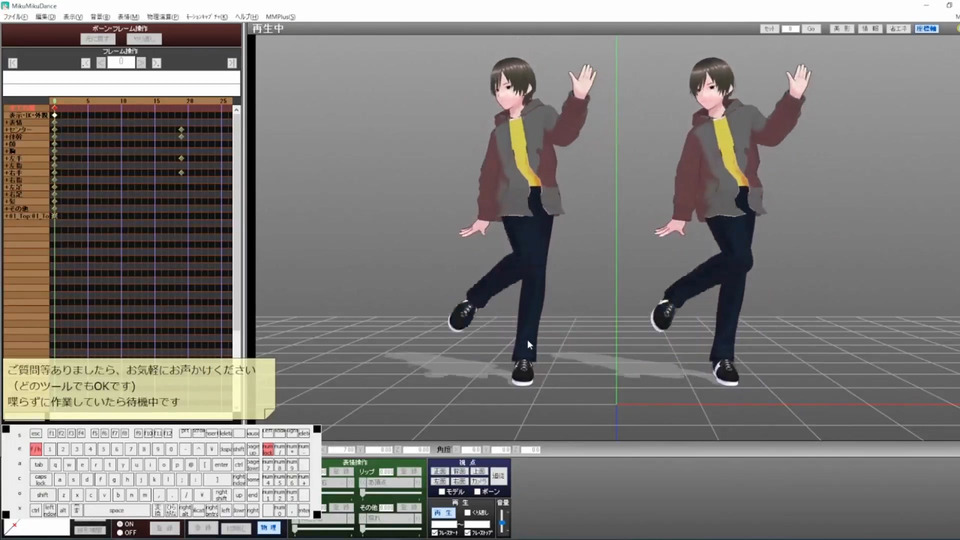The width and height of the screenshot is (960, 540).
Task: Toggle the モデル checkbox in view panel
Action: (442, 492)
